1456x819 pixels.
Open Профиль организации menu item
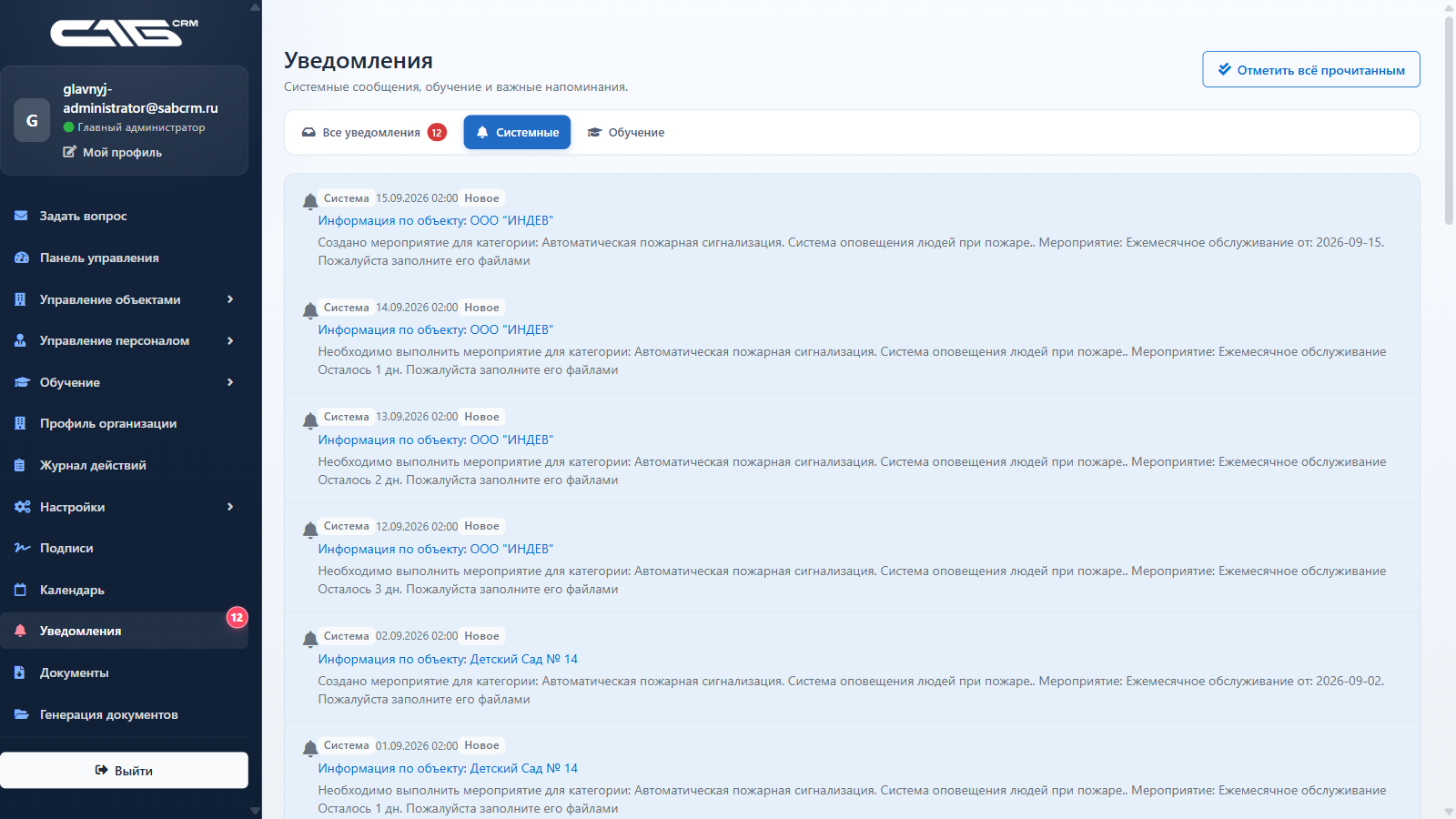click(124, 423)
